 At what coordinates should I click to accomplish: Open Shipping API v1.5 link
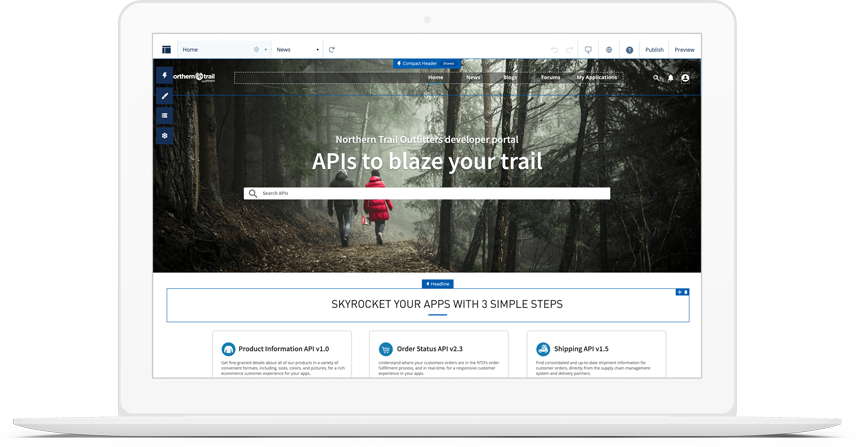(581, 349)
